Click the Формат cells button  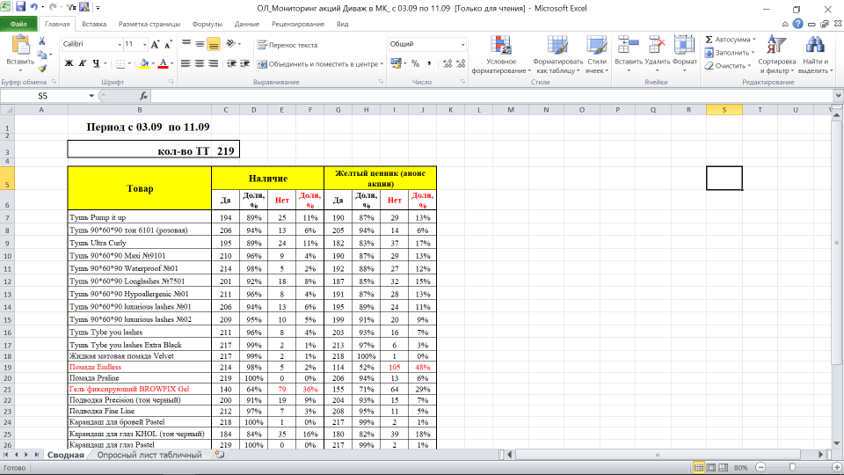(x=685, y=54)
